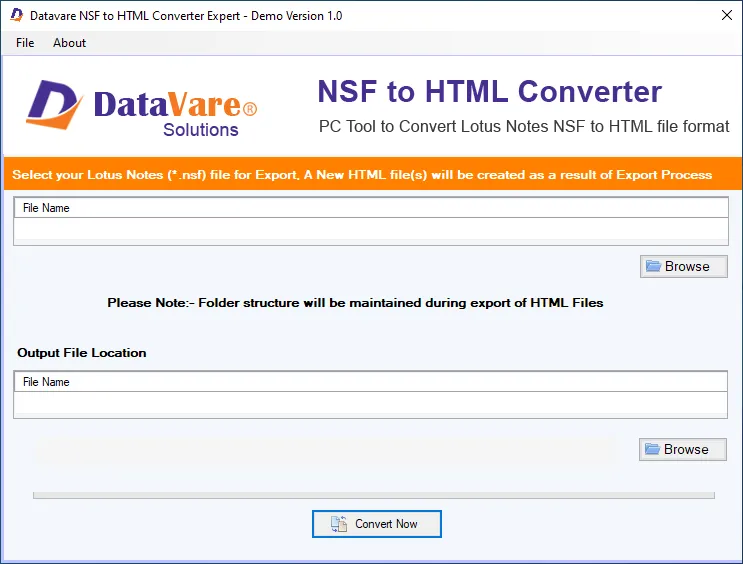Click the NSF to HTML Converter heading
Image resolution: width=743 pixels, height=564 pixels.
(489, 91)
